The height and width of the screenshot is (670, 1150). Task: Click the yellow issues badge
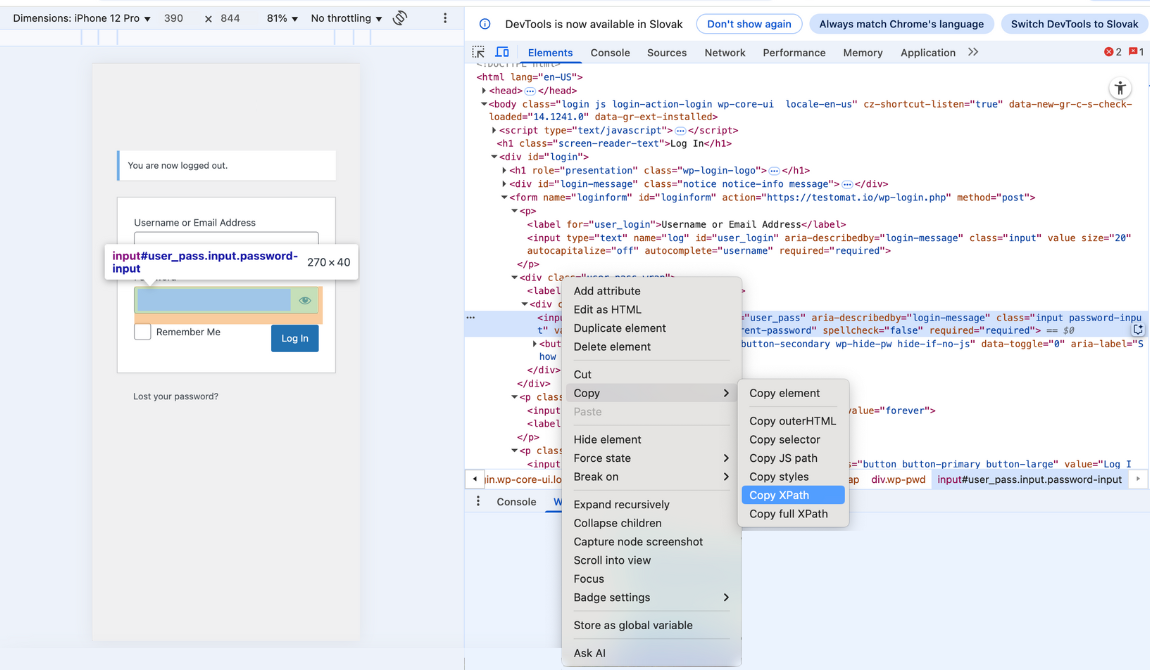1133,51
